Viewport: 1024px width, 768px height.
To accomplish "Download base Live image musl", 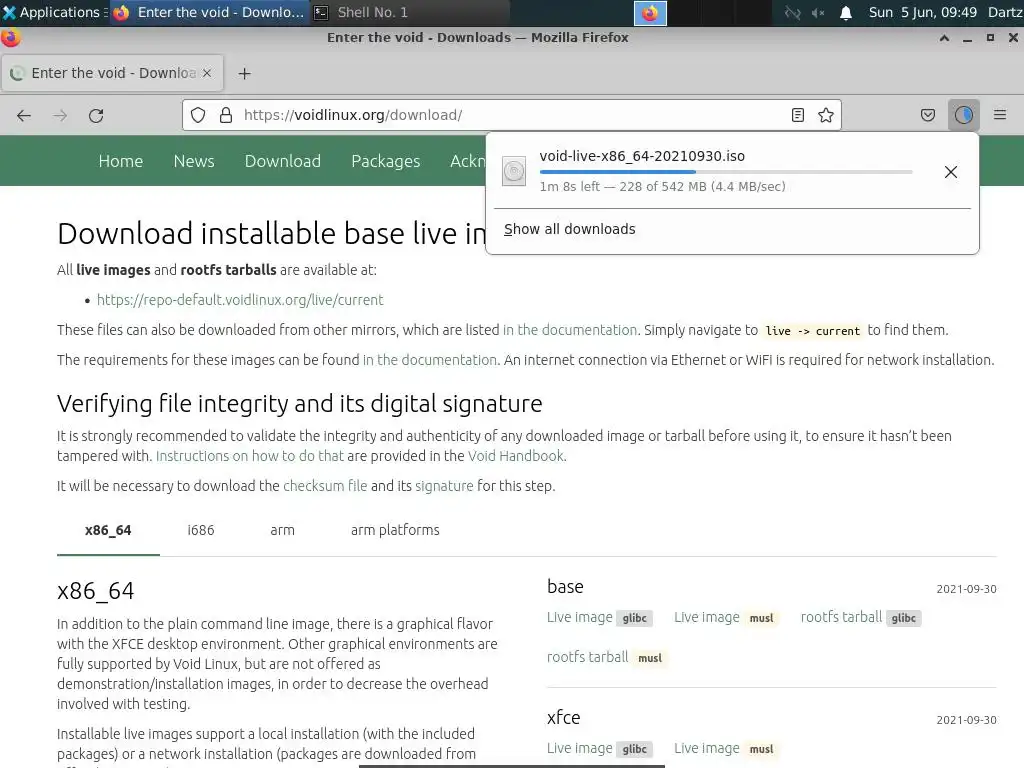I will pyautogui.click(x=726, y=618).
